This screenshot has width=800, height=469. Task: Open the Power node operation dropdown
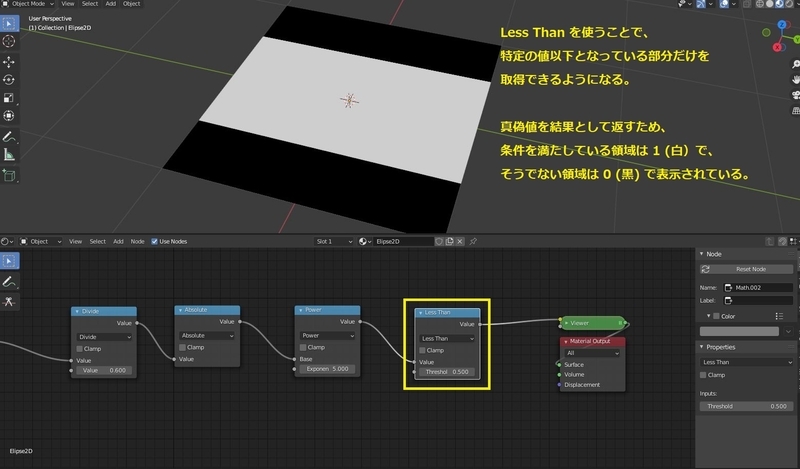pos(328,336)
